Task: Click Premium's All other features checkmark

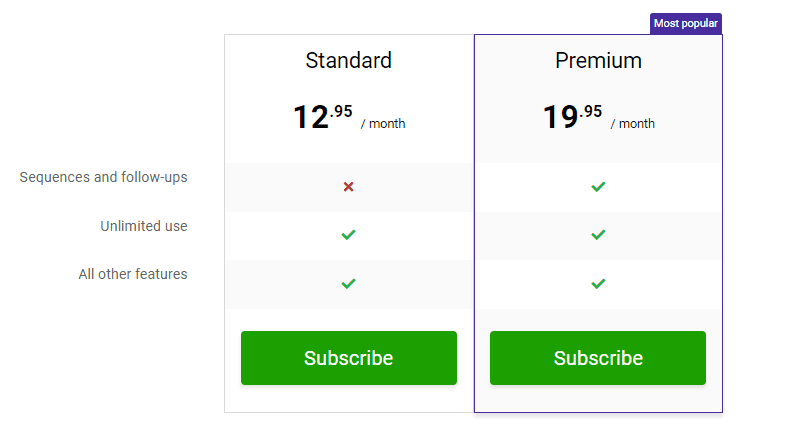Action: click(x=598, y=283)
